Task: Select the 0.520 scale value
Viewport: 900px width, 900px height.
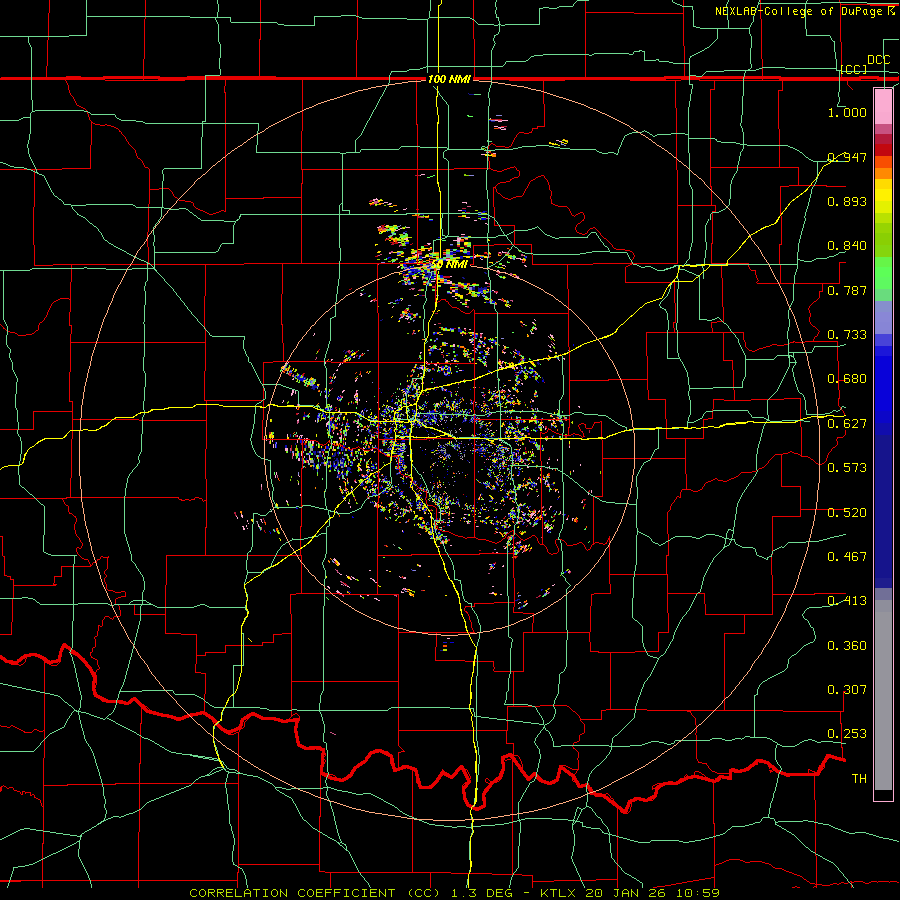Action: tap(847, 513)
